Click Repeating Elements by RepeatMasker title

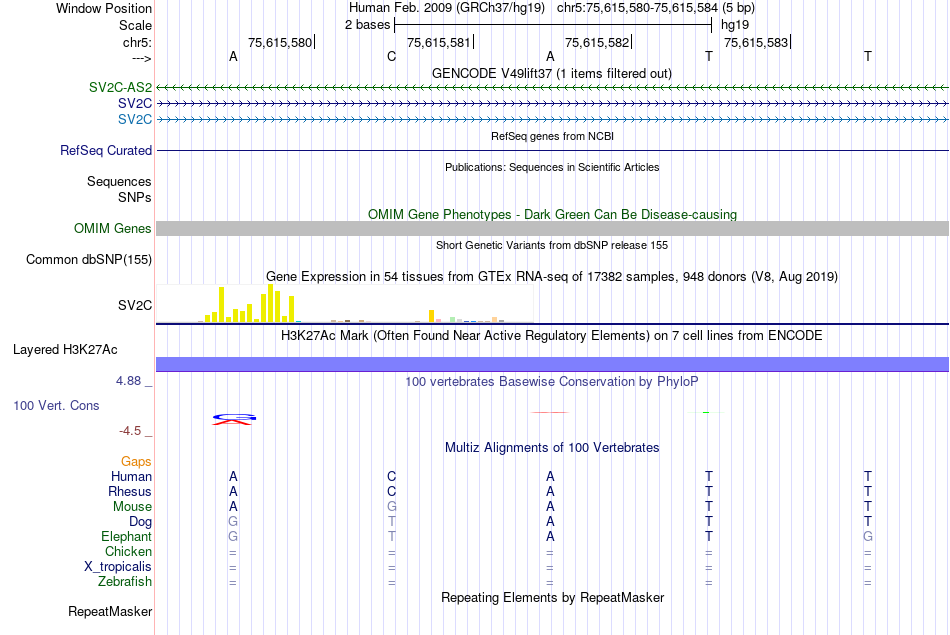click(553, 597)
